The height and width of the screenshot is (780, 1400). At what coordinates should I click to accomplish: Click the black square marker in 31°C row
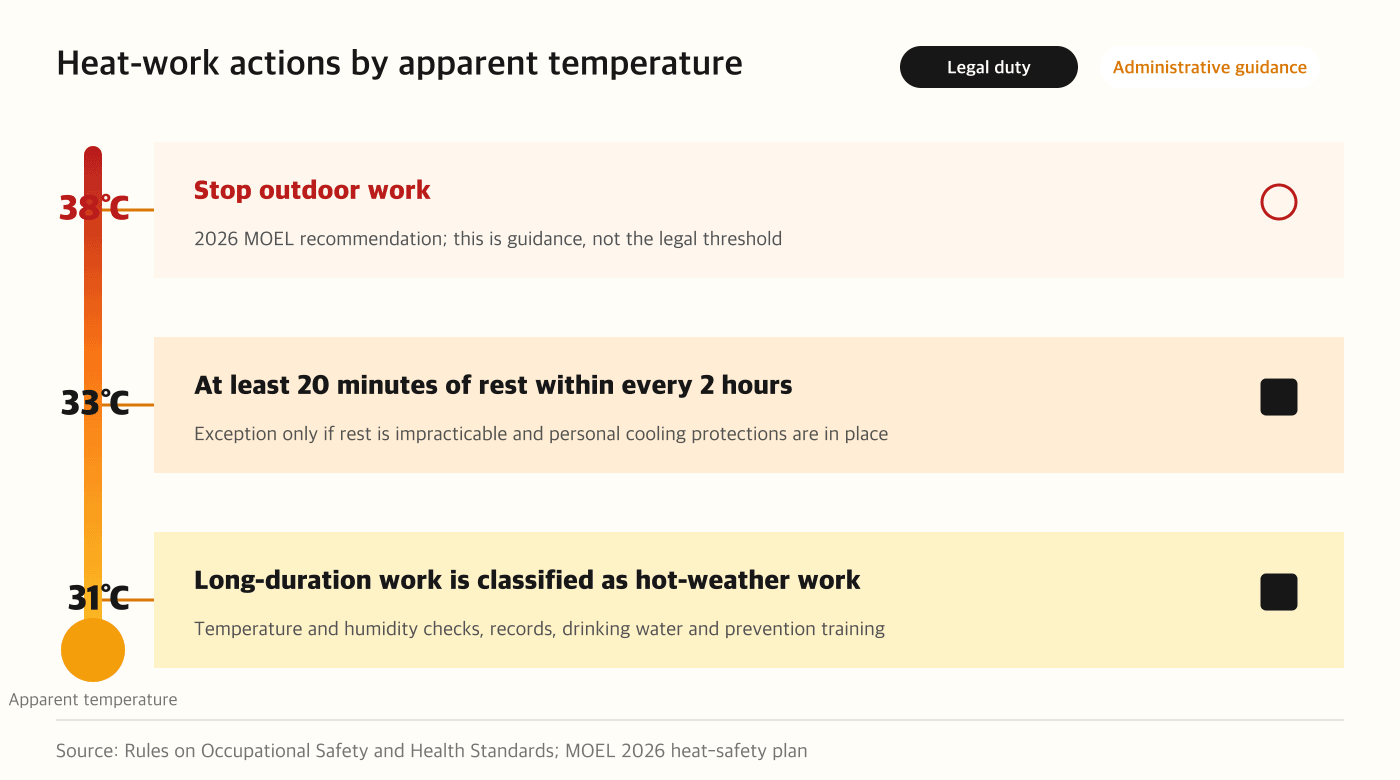coord(1278,592)
